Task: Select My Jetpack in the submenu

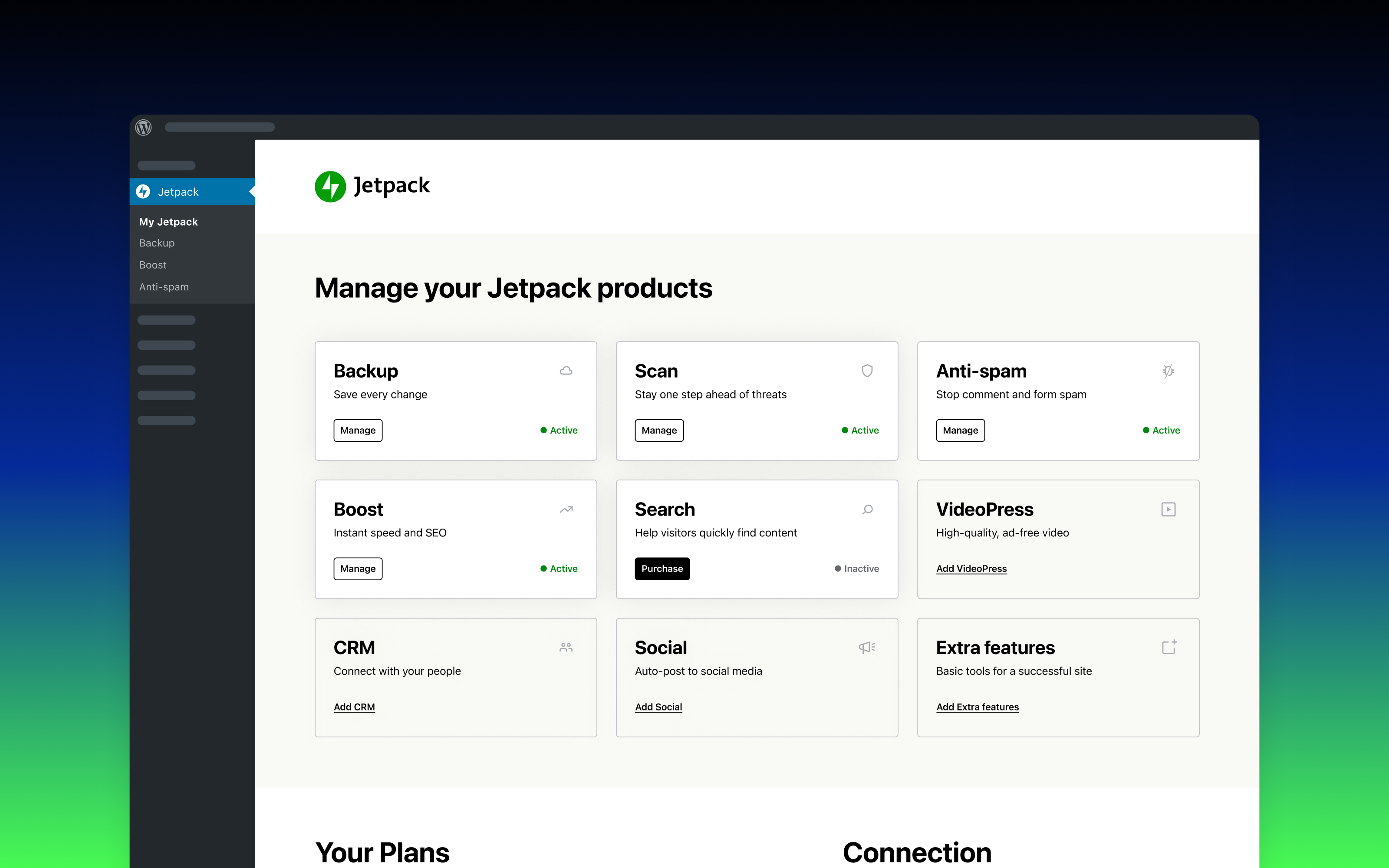Action: (168, 222)
